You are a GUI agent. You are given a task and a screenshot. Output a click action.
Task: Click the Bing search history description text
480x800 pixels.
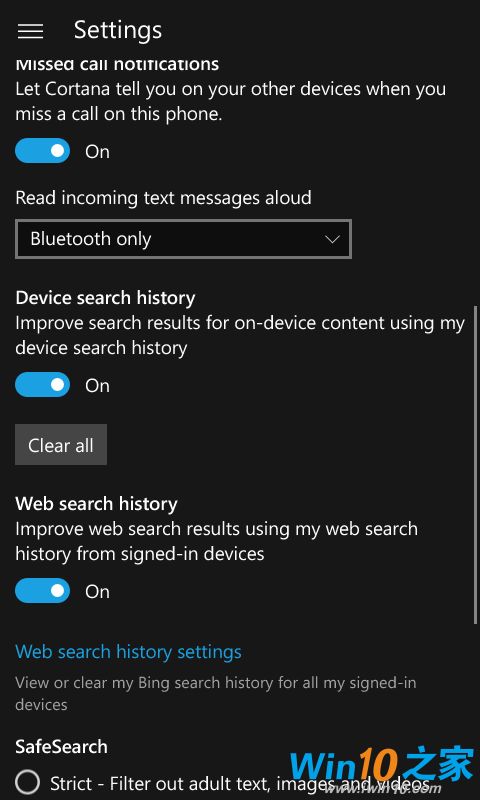point(216,693)
